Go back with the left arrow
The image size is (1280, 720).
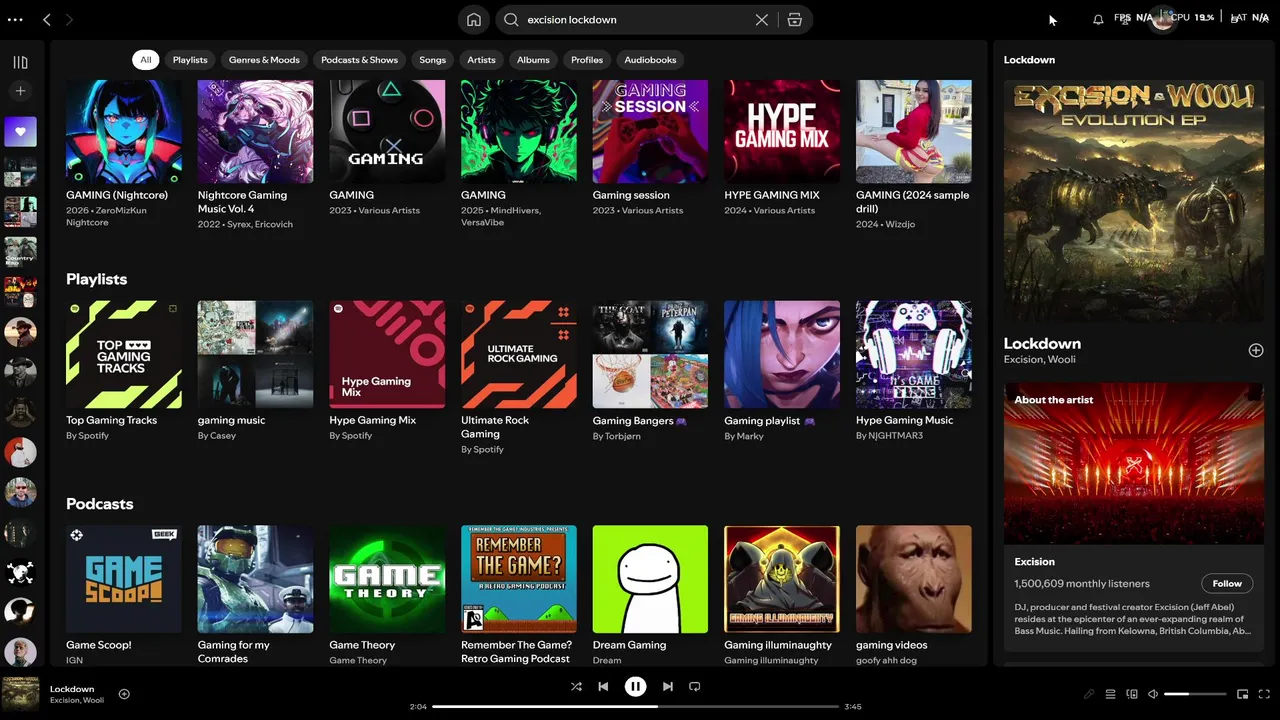tap(47, 19)
